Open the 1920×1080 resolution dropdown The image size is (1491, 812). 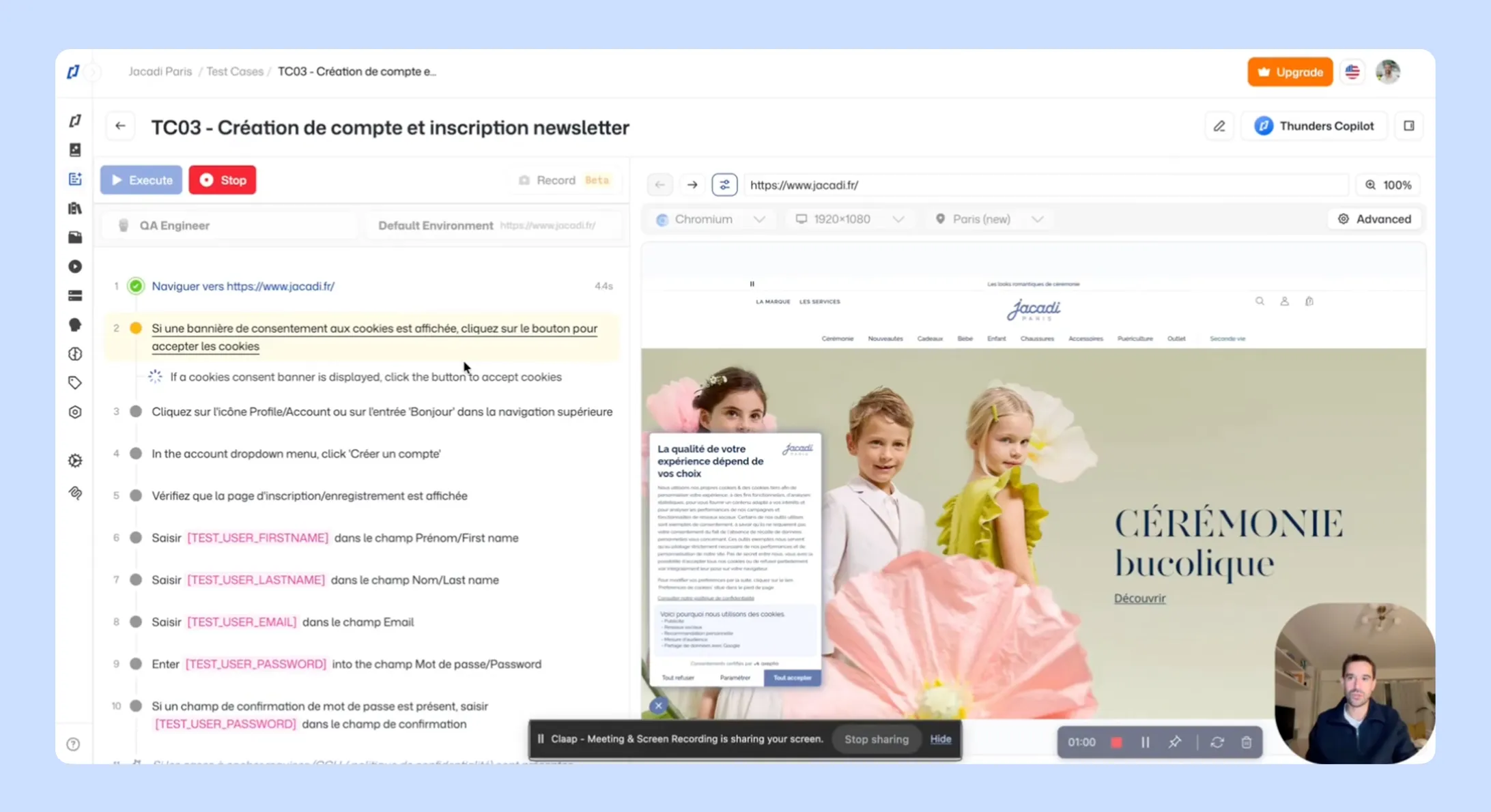[x=849, y=219]
